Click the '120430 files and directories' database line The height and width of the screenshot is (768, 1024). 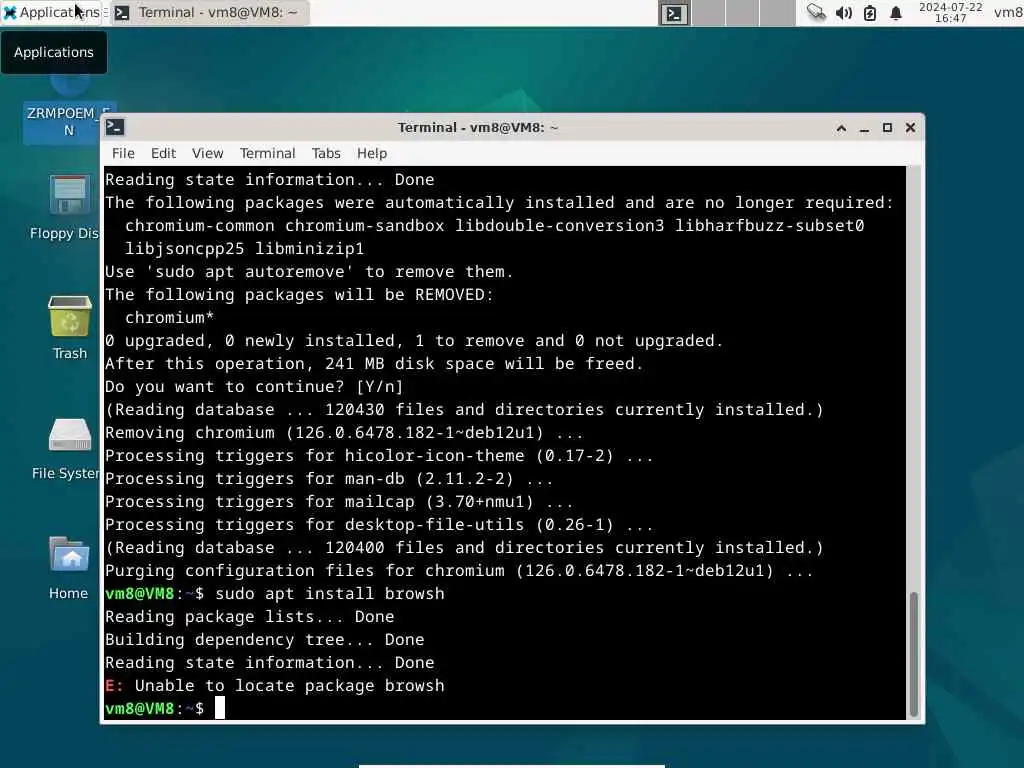click(464, 410)
